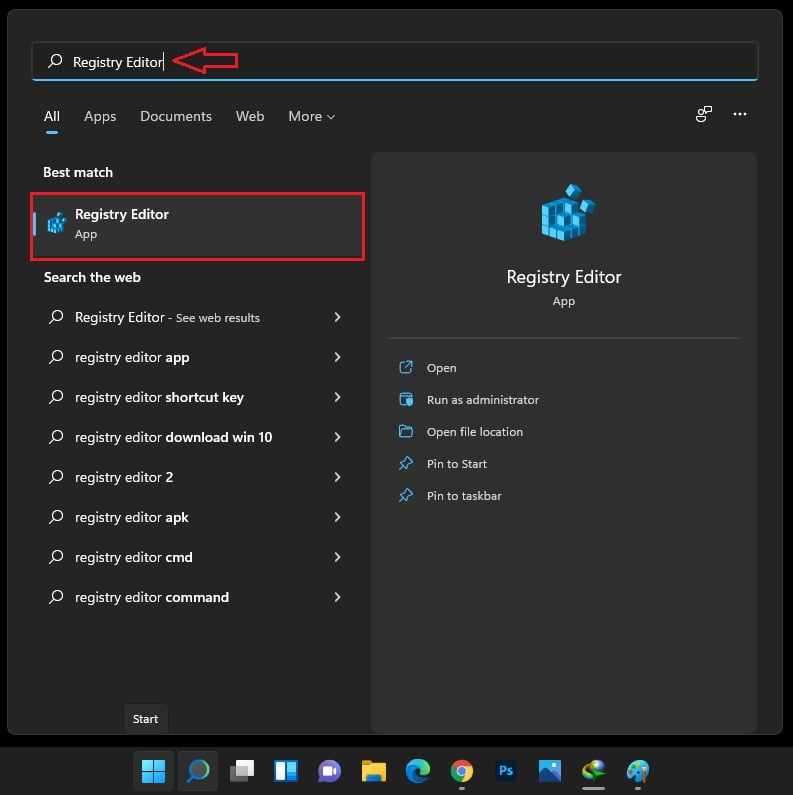Select the All search tab
Screen dimensions: 793x795
click(52, 117)
